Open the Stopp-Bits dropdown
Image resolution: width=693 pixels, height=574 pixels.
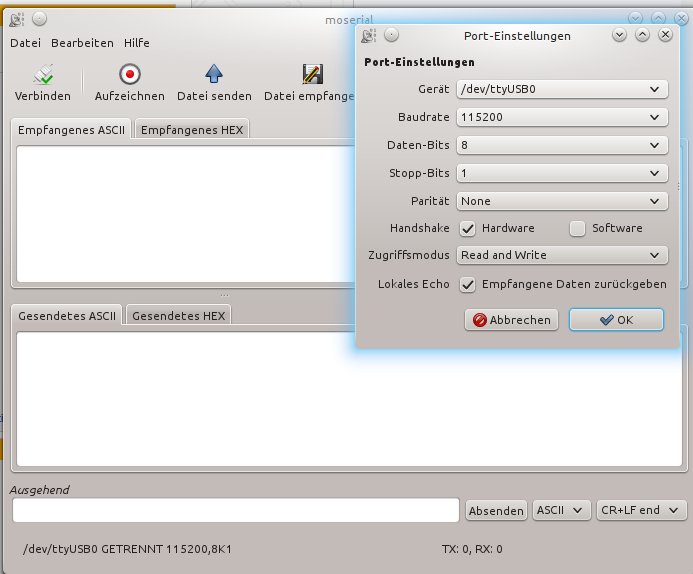click(x=562, y=173)
